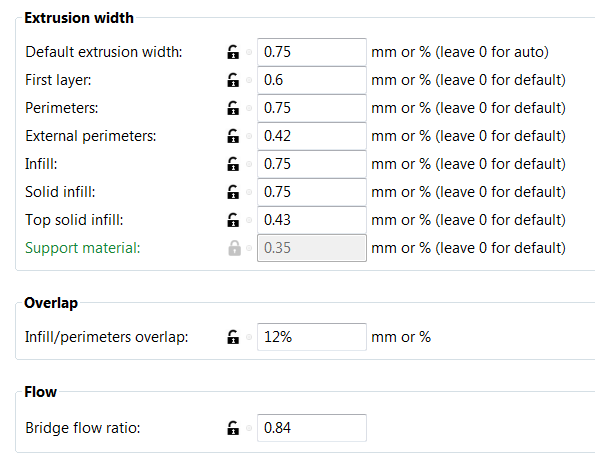Focus the Solid infill width field
This screenshot has width=595, height=462.
tap(312, 192)
